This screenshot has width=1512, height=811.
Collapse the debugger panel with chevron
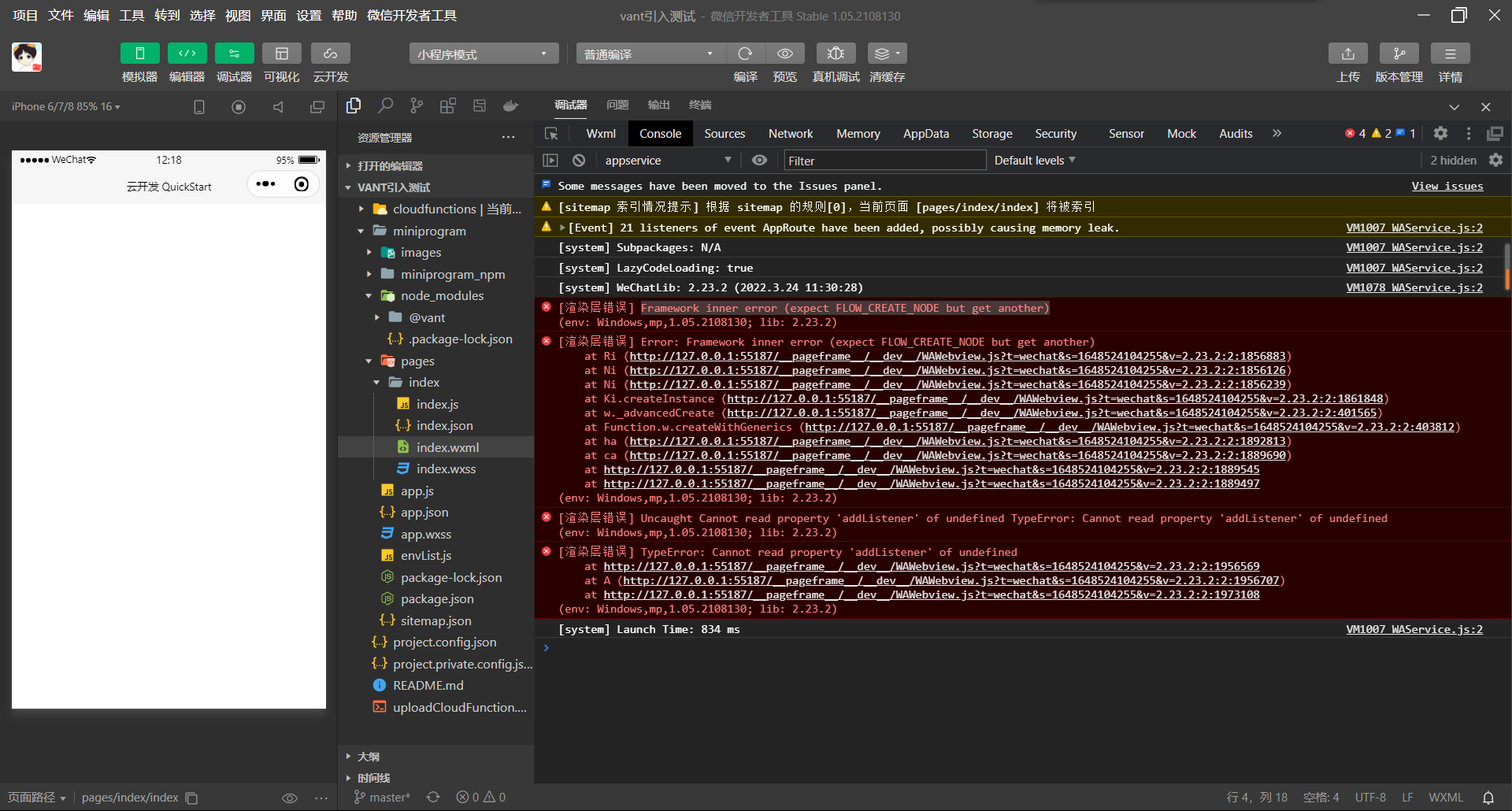coord(1455,107)
